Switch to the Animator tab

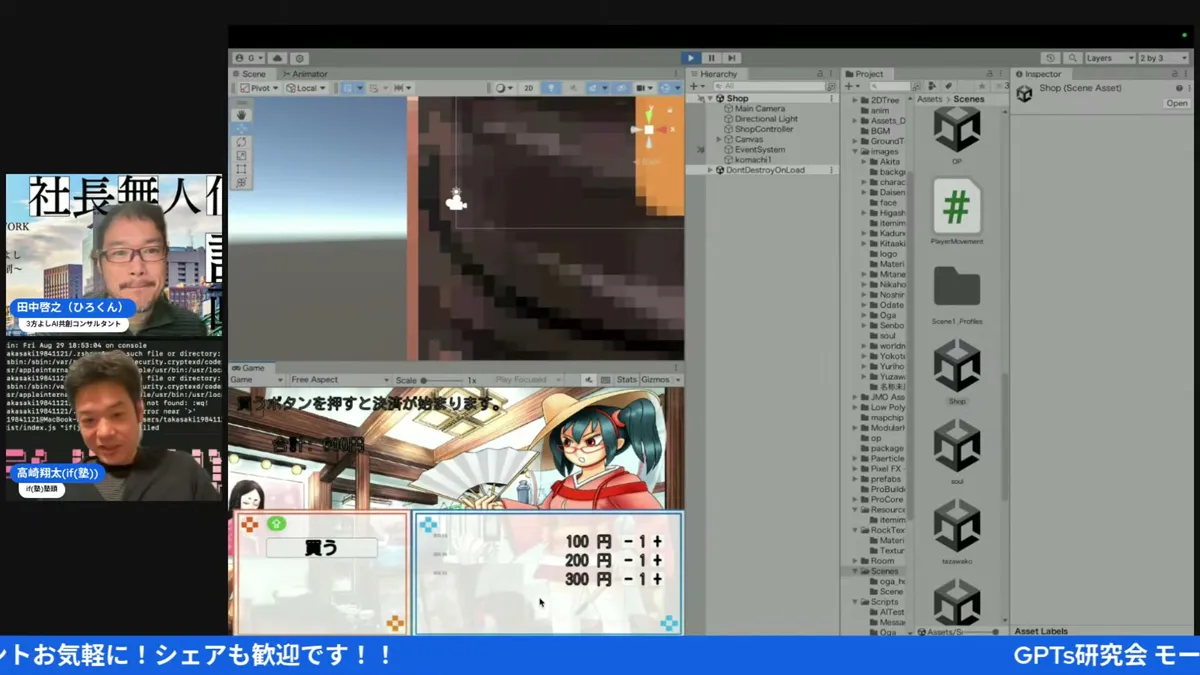click(x=305, y=74)
